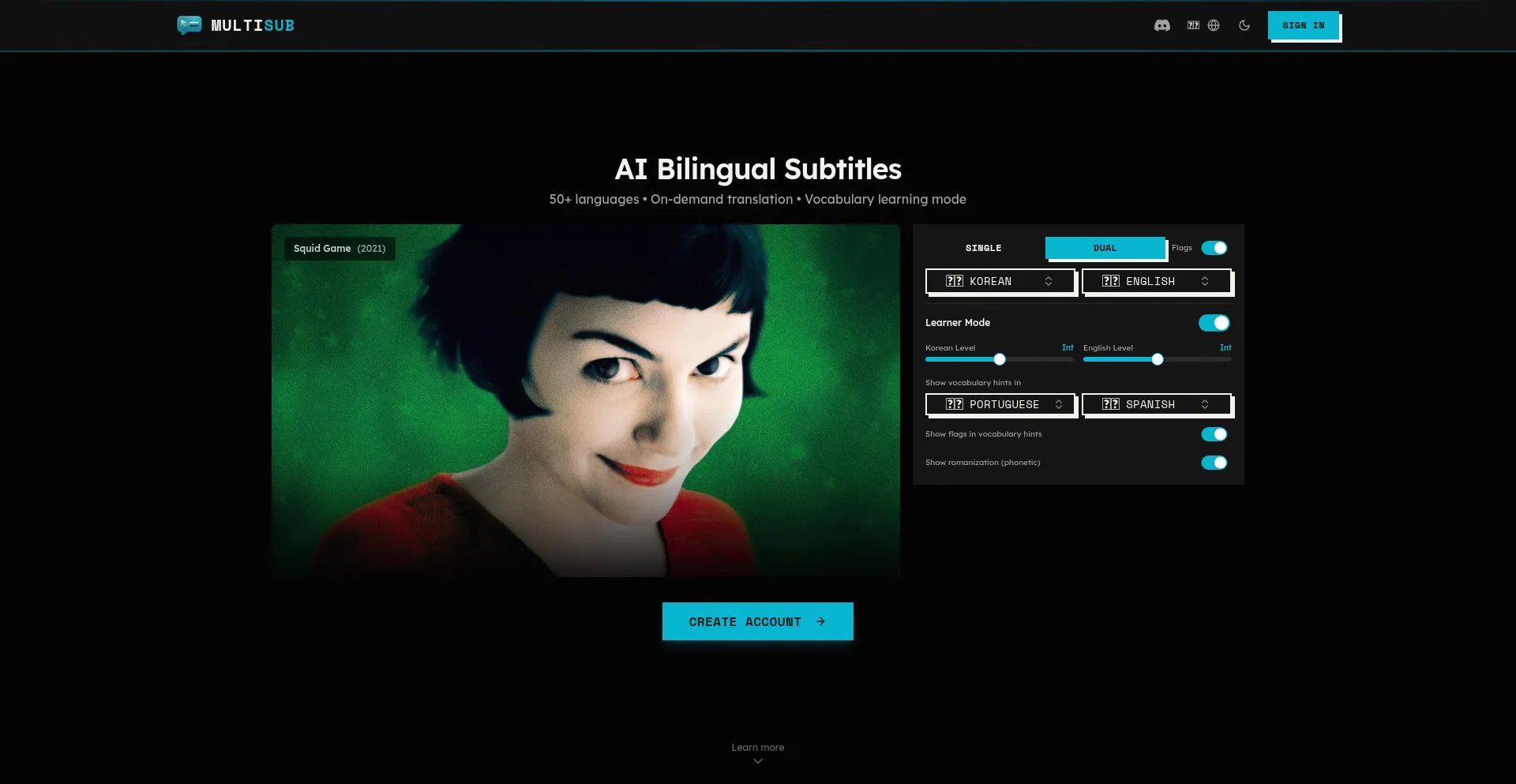Click the Learn more down chevron
Image resolution: width=1516 pixels, height=784 pixels.
tap(758, 761)
